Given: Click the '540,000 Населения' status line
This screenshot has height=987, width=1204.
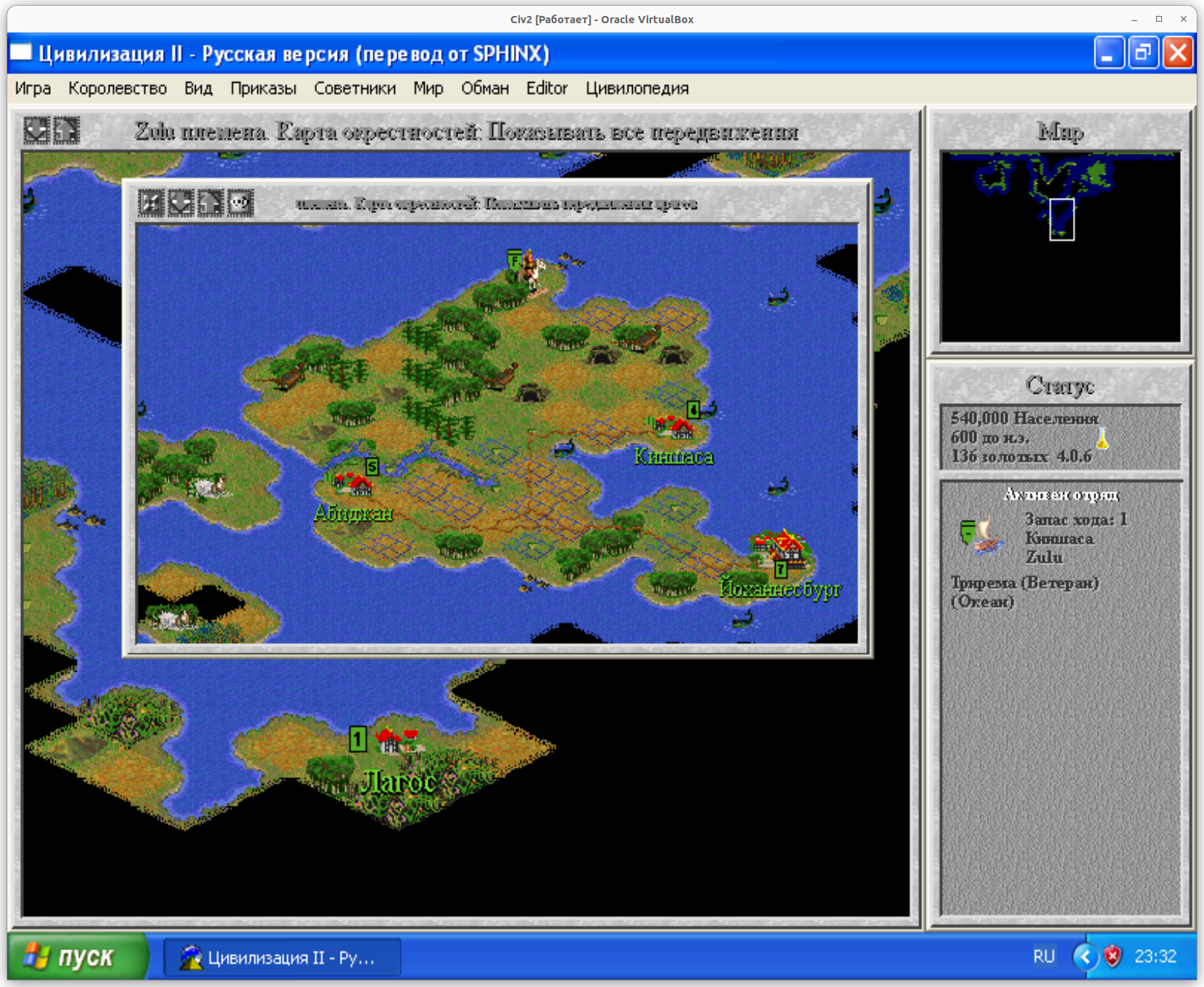Looking at the screenshot, I should [1024, 418].
